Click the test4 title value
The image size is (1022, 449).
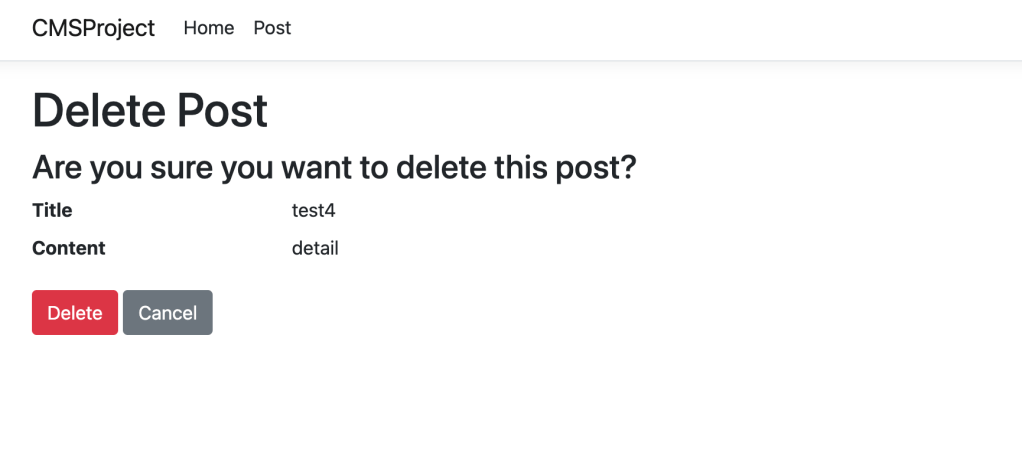click(314, 210)
